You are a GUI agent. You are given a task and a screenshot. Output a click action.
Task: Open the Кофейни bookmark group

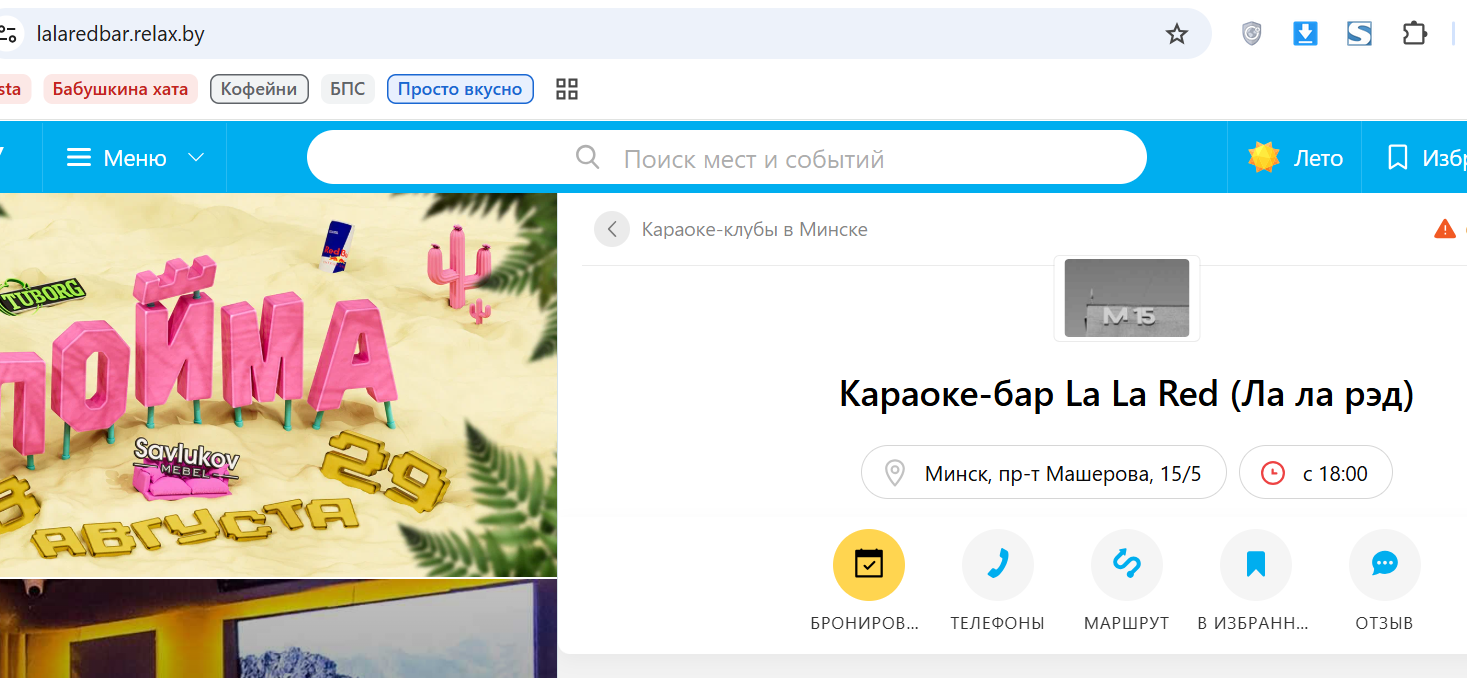tap(259, 89)
